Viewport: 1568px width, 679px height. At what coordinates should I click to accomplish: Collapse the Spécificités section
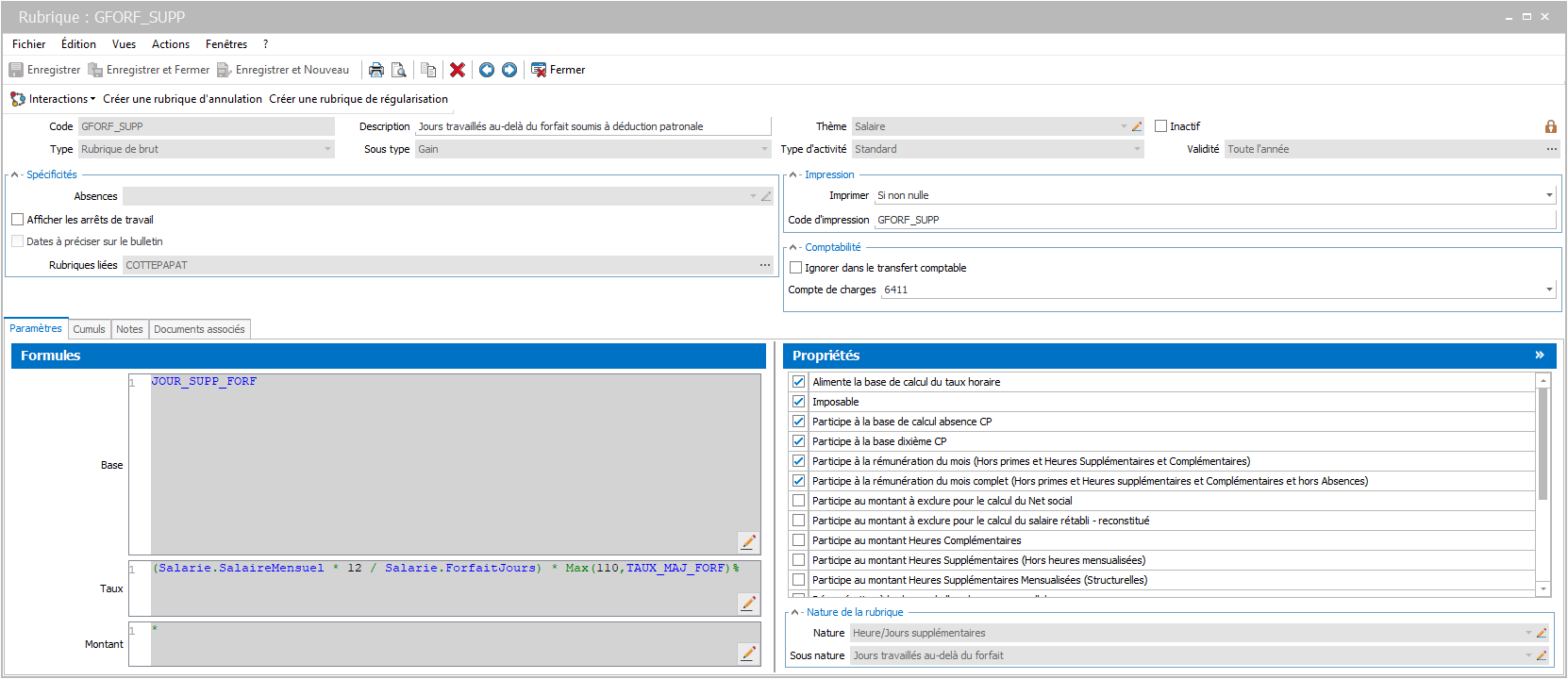coord(15,174)
